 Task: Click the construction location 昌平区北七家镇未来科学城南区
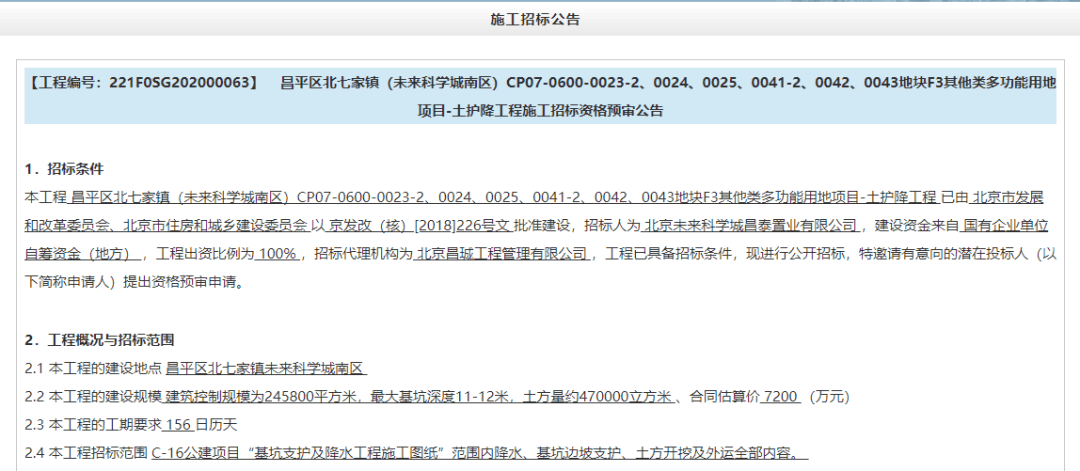point(264,368)
